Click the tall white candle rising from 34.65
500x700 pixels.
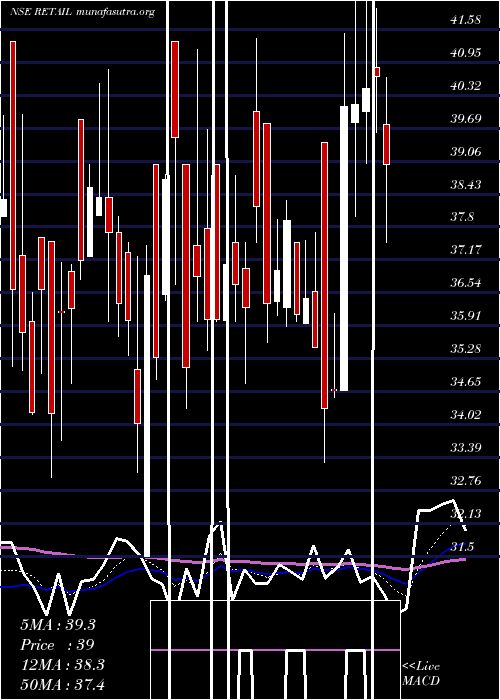coord(344,248)
